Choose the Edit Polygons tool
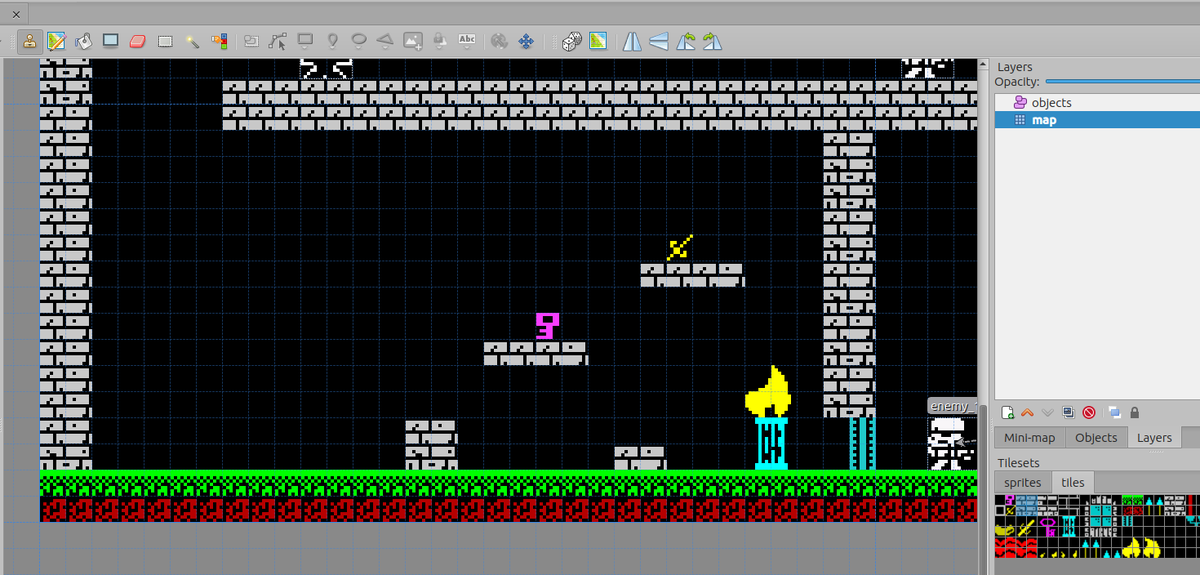Viewport: 1200px width, 575px height. 278,41
